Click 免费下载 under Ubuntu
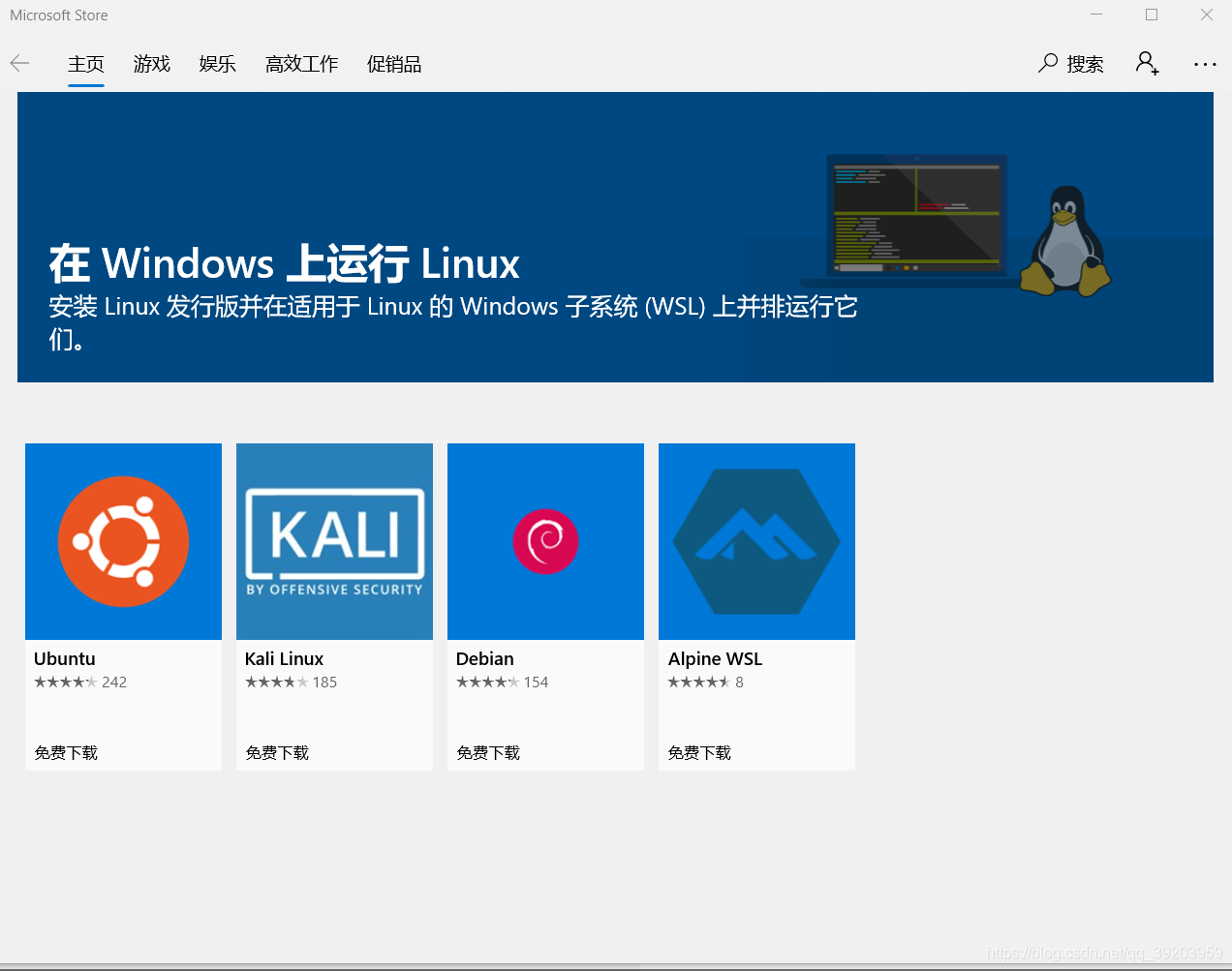1232x971 pixels. pos(66,753)
